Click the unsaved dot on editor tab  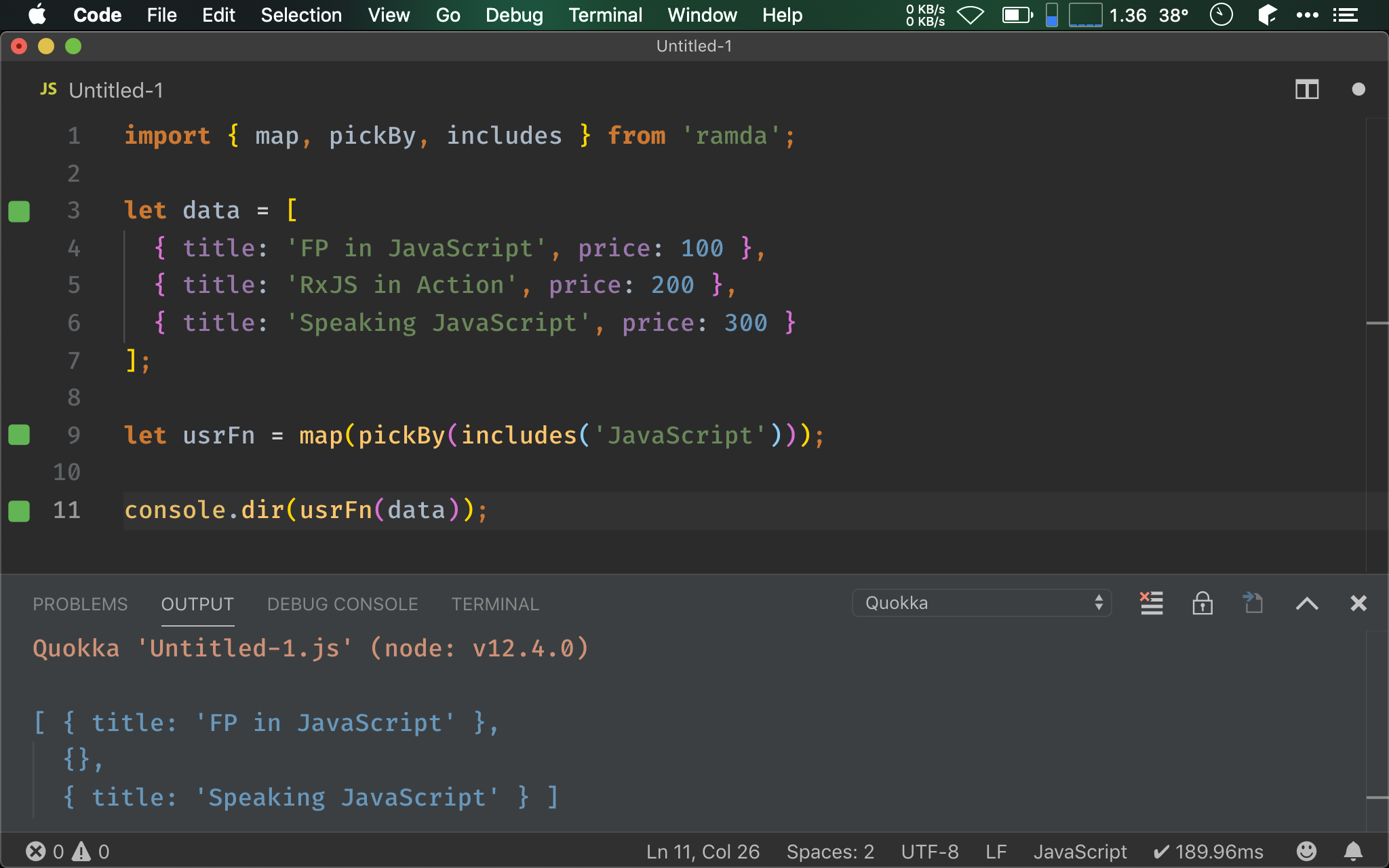1358,90
